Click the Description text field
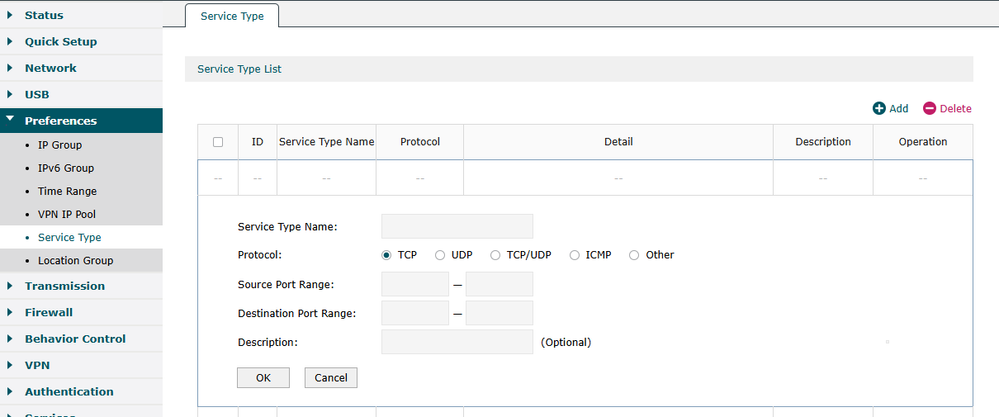Image resolution: width=999 pixels, height=417 pixels. point(457,342)
